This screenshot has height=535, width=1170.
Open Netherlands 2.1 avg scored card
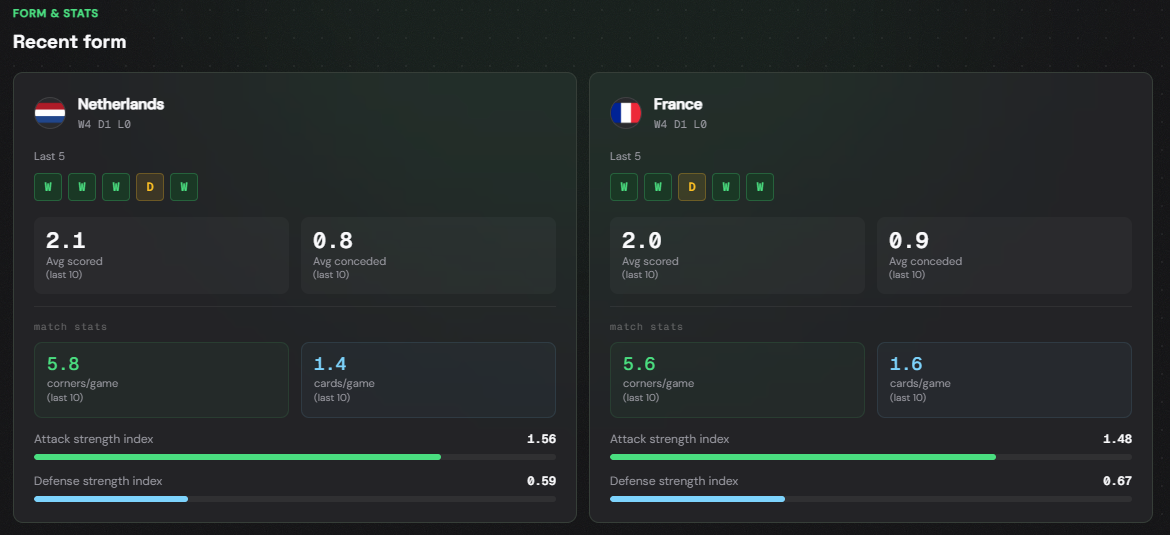click(161, 255)
